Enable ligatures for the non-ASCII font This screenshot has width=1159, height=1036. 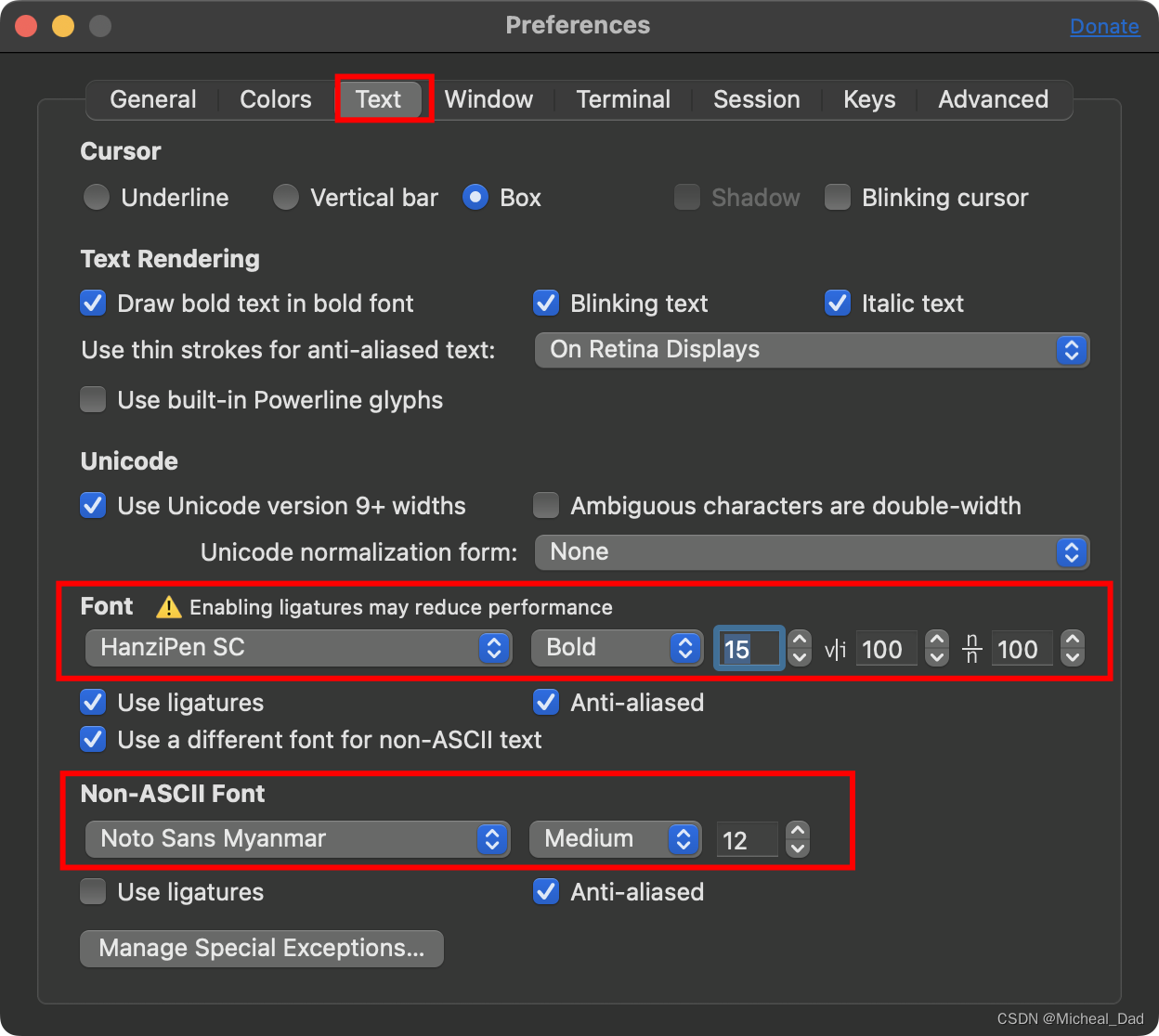pyautogui.click(x=93, y=891)
